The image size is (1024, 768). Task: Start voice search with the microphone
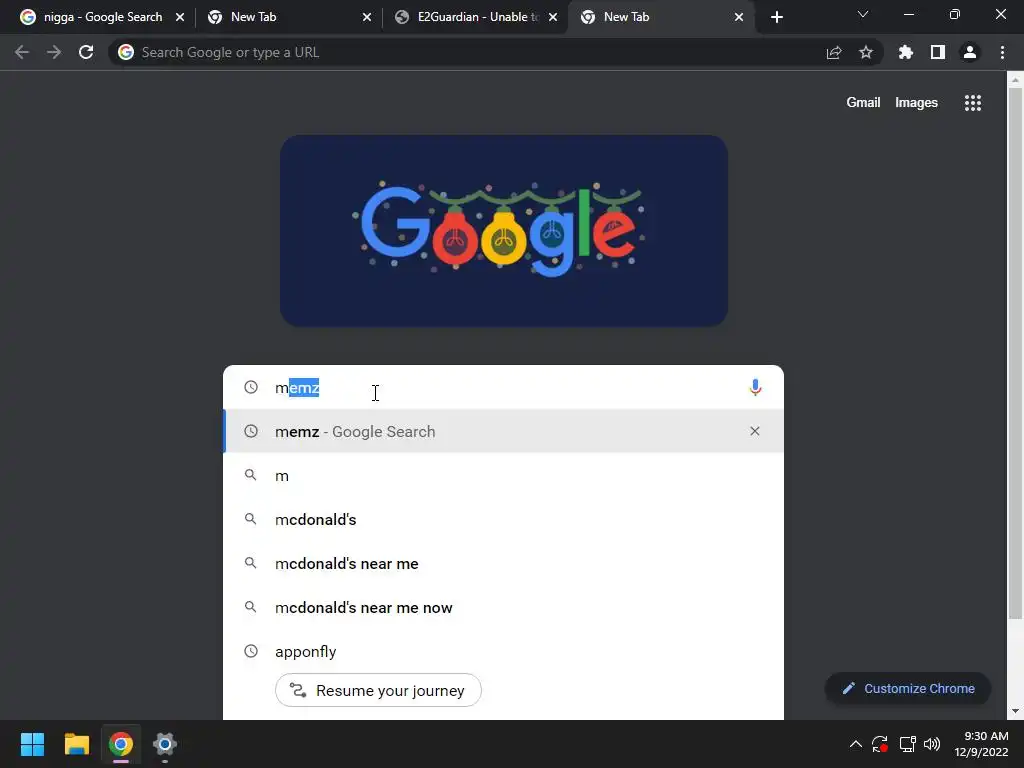755,387
